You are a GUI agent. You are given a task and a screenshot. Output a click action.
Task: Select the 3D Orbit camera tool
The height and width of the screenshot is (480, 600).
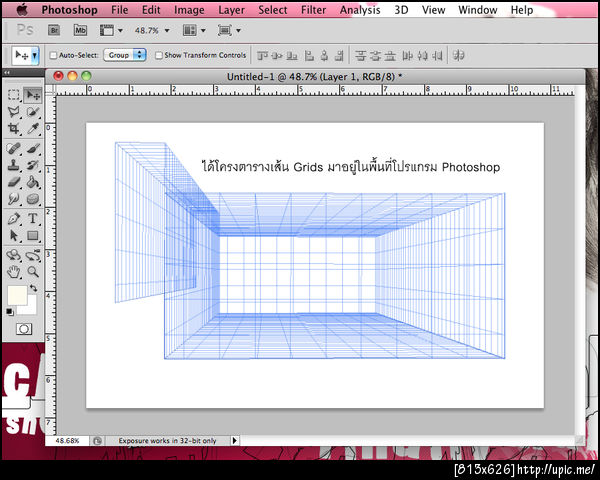33,255
